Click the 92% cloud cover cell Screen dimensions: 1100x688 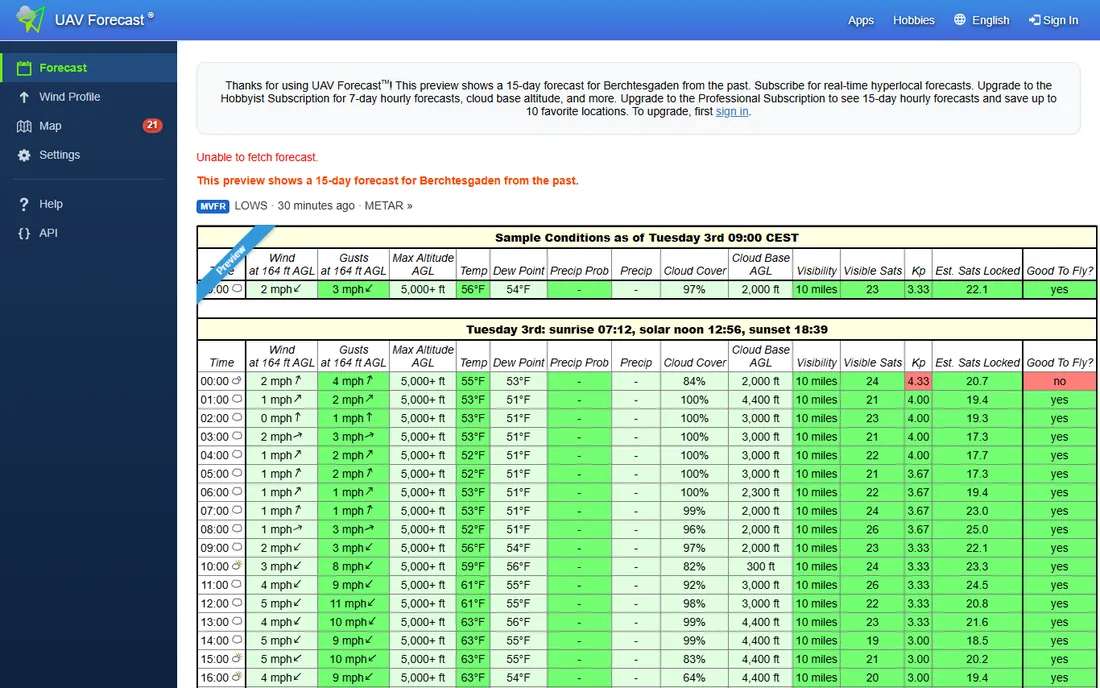click(x=694, y=586)
